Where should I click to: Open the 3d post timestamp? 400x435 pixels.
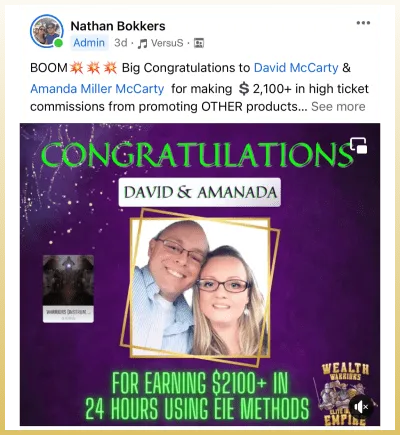click(121, 43)
